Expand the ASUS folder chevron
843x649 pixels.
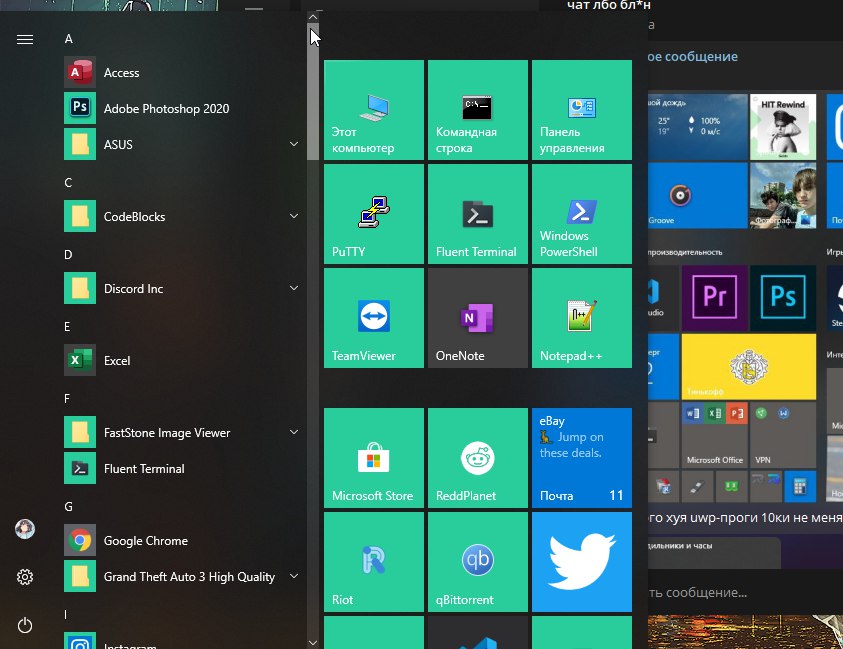point(294,144)
